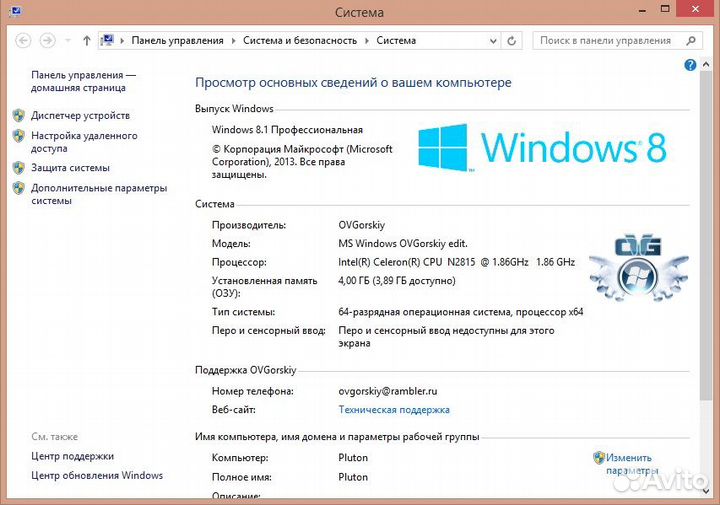The height and width of the screenshot is (505, 720).
Task: Click memory value 4,00 ГБ
Action: (x=397, y=281)
